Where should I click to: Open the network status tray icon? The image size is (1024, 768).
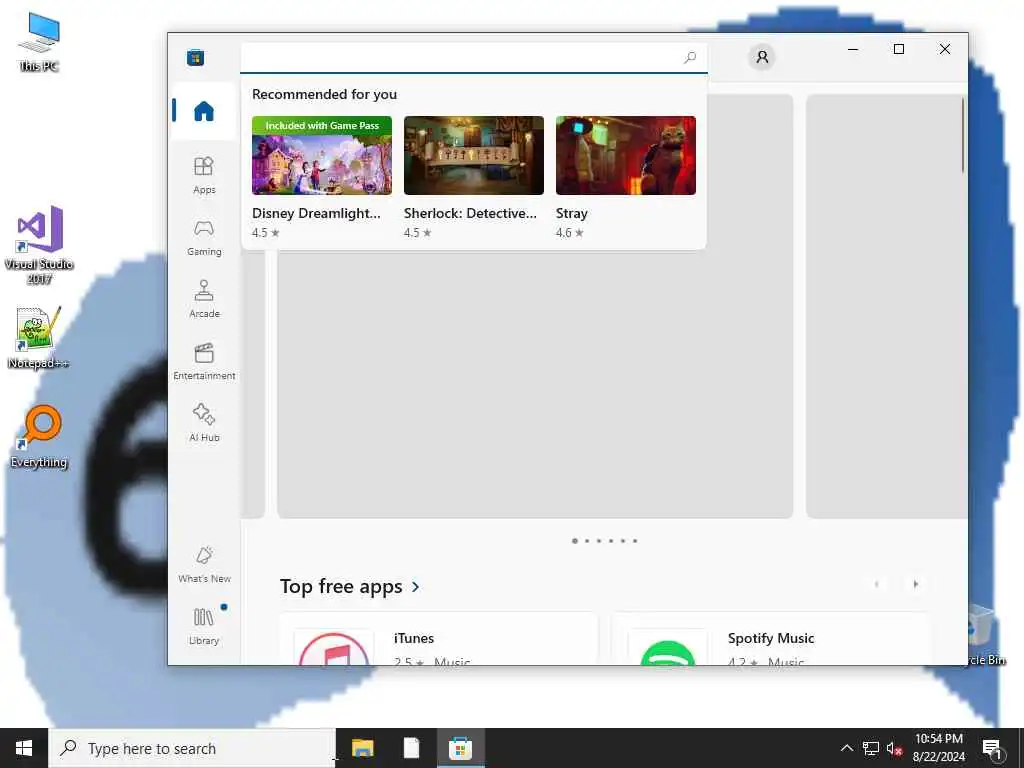pos(871,748)
